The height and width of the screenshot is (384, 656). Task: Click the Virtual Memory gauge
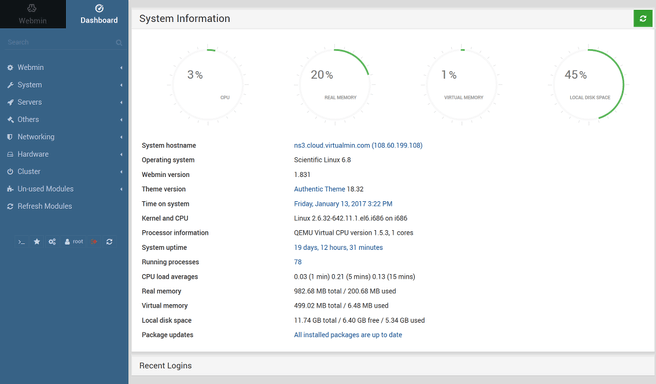point(462,84)
